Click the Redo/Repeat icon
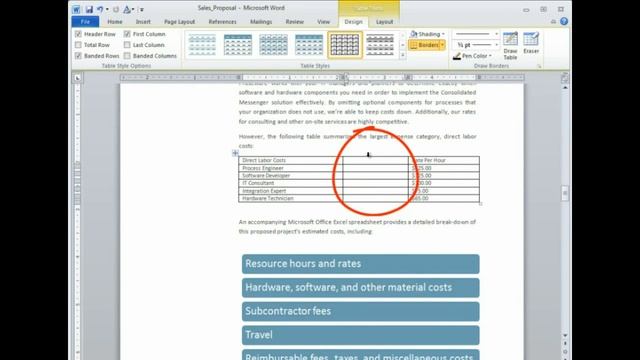640x360 pixels. pyautogui.click(x=116, y=9)
